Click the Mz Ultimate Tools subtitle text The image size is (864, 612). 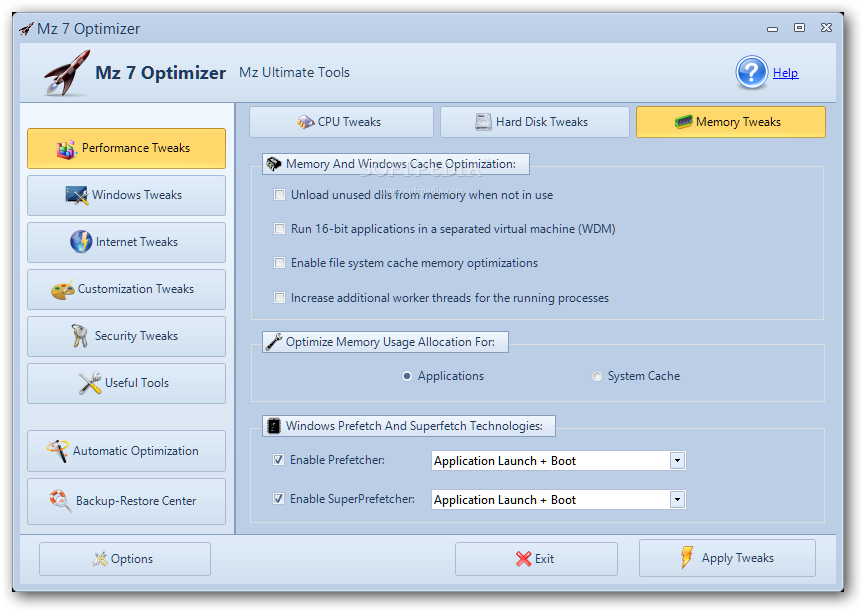pos(294,72)
